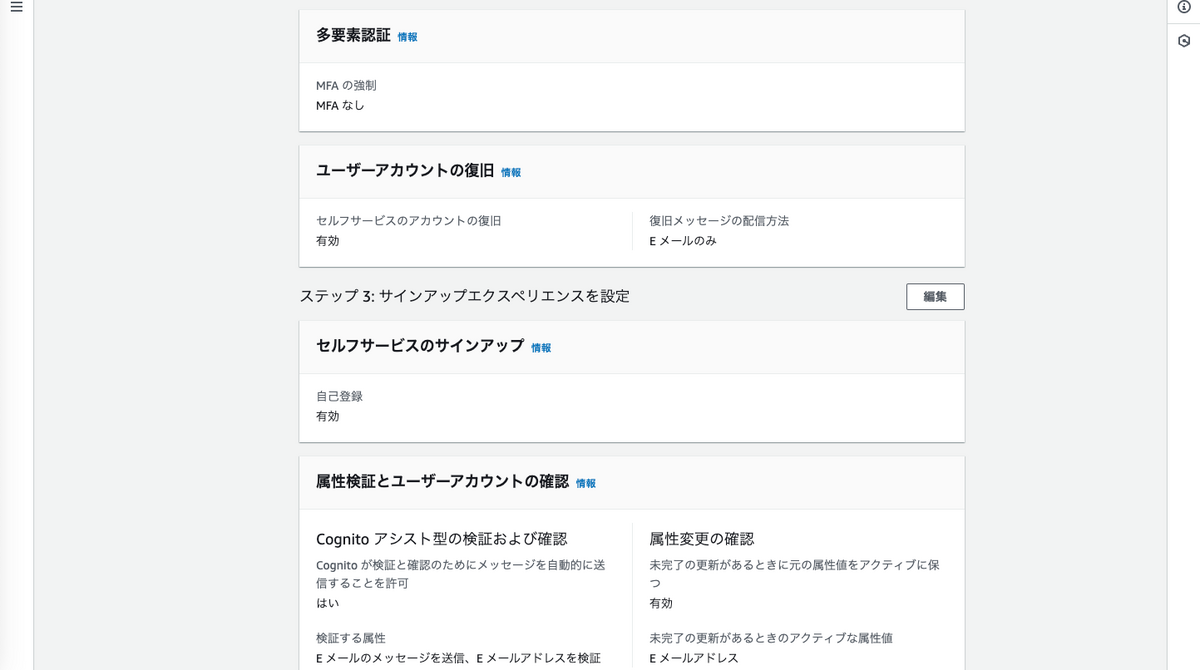Screen dimensions: 1200x670
Task: Select the セルフサービスのアカウントの復旧 label
Action: [x=408, y=221]
